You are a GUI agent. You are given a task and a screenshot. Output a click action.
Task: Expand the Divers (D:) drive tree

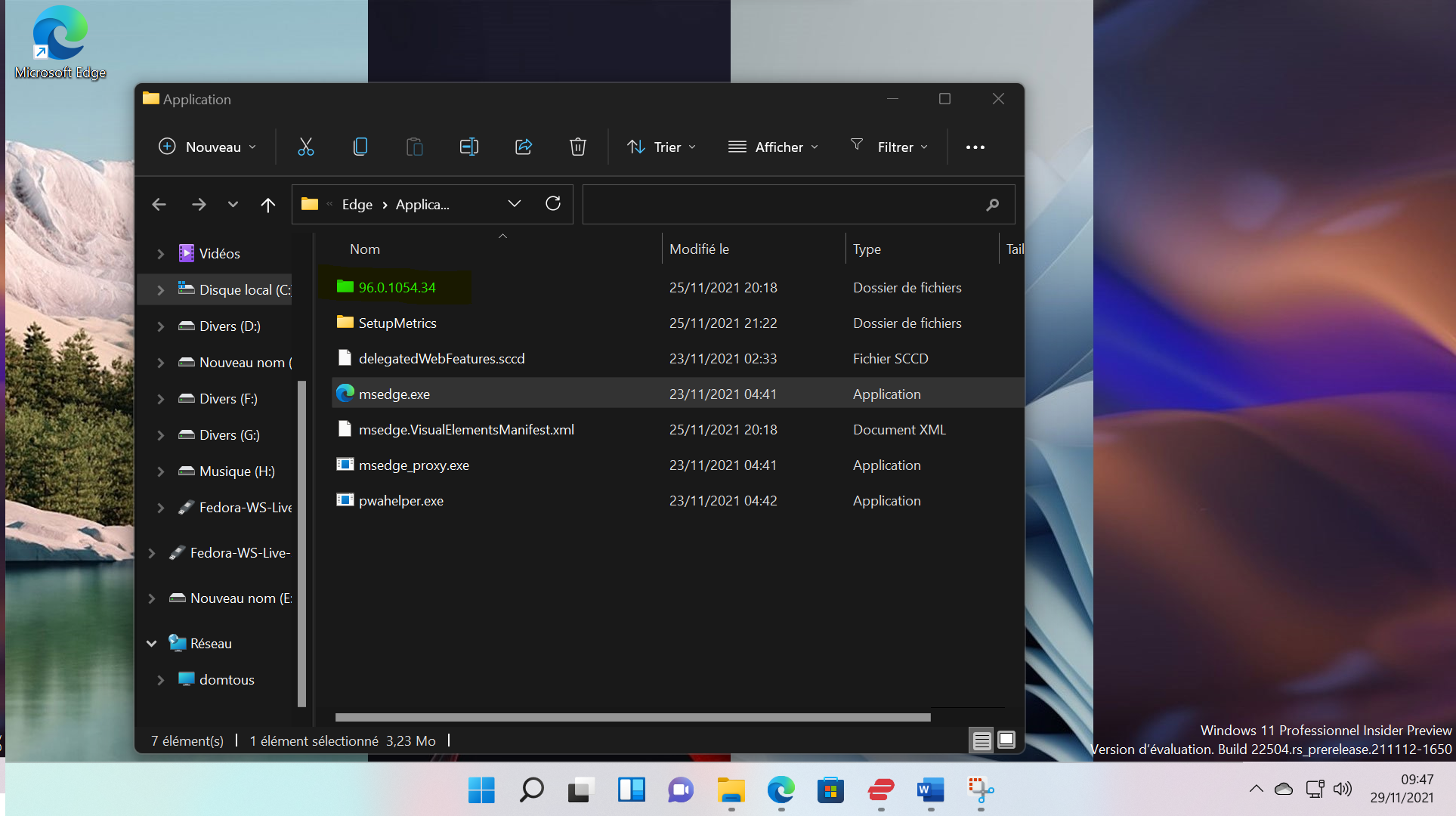point(160,326)
